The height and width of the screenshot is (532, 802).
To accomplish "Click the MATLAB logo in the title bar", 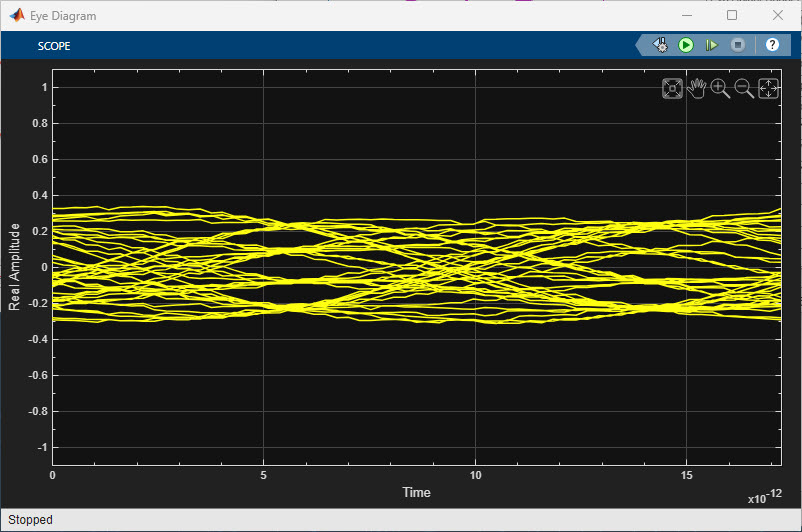I will coord(16,16).
